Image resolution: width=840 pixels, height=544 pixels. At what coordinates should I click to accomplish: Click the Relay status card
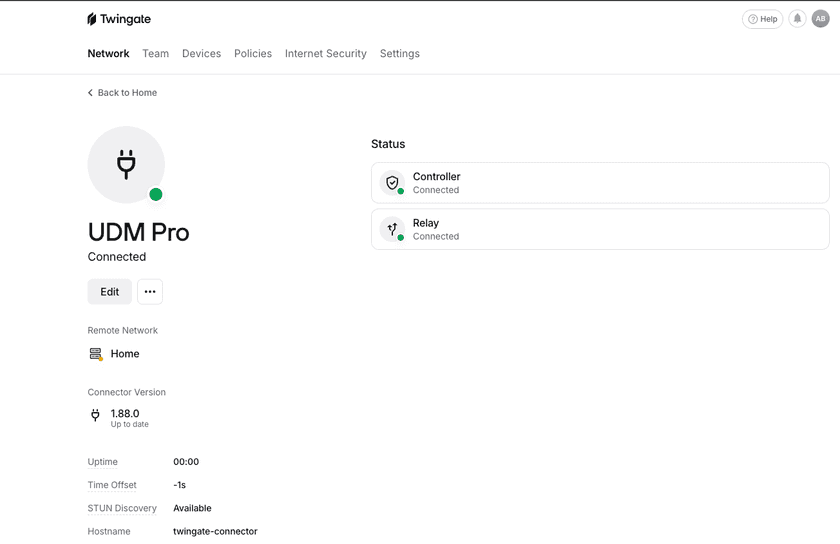click(600, 229)
